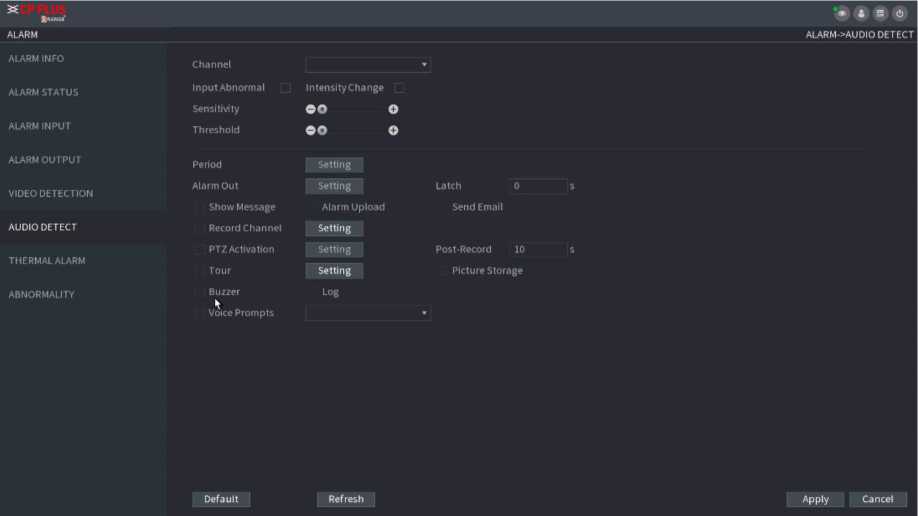The image size is (918, 516).
Task: Click the Sensitivity slider track
Action: tap(355, 109)
